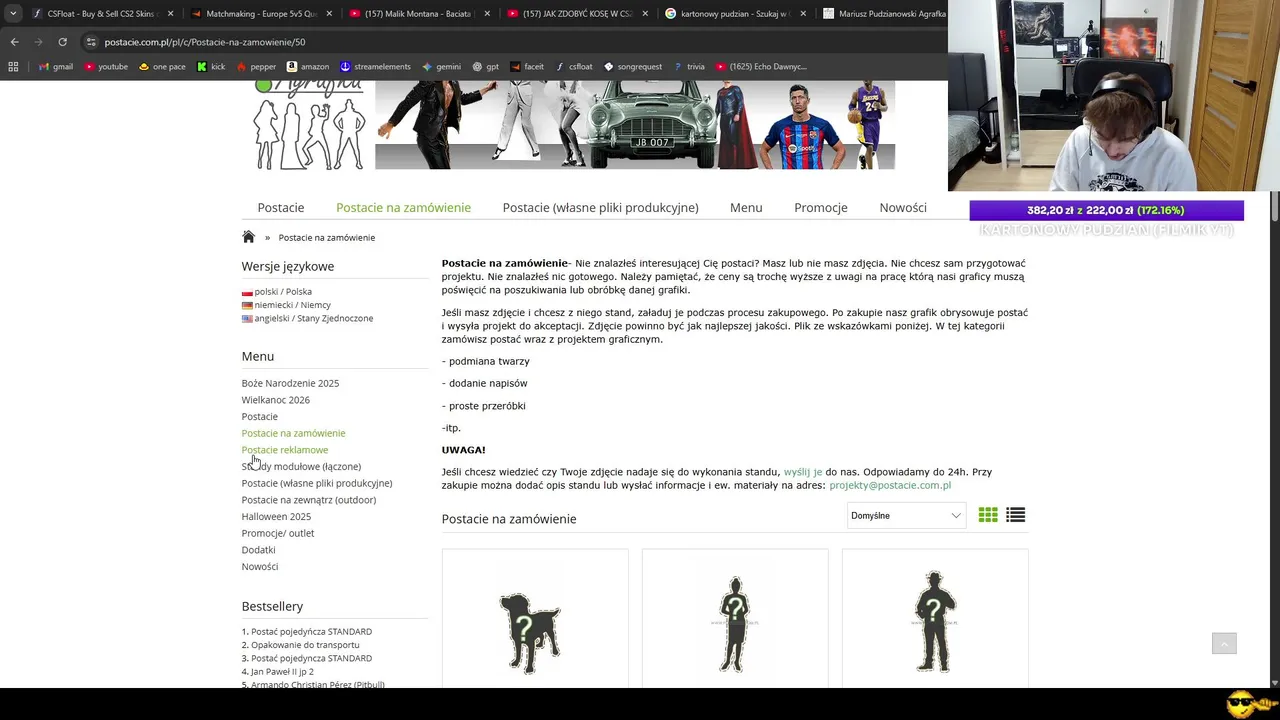Open the amazon bookmark
The image size is (1280, 720).
(x=308, y=67)
